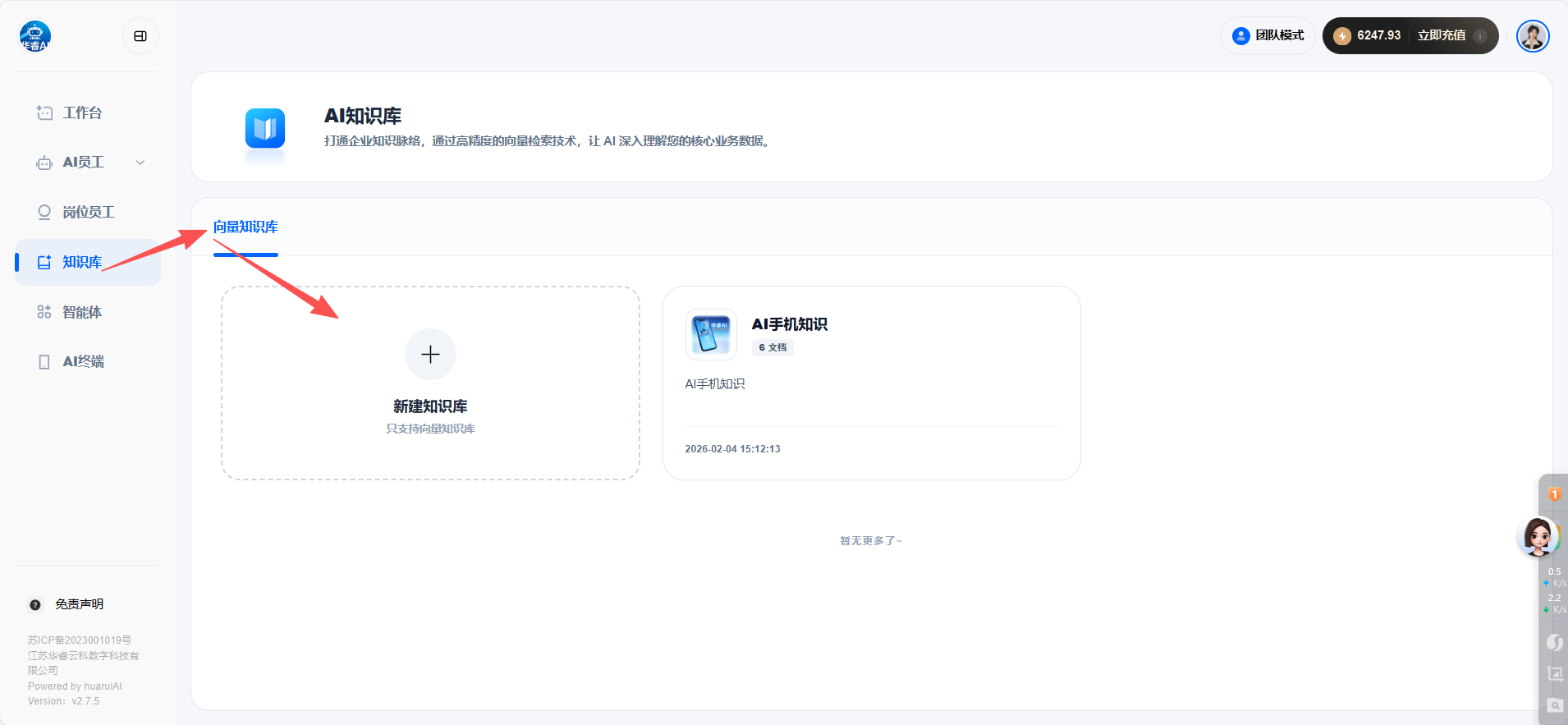
Task: Click the plus icon to create knowledge base
Action: 430,355
